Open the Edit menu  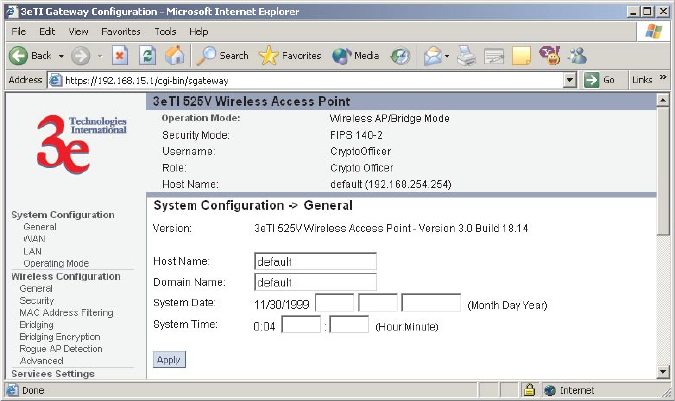[47, 31]
